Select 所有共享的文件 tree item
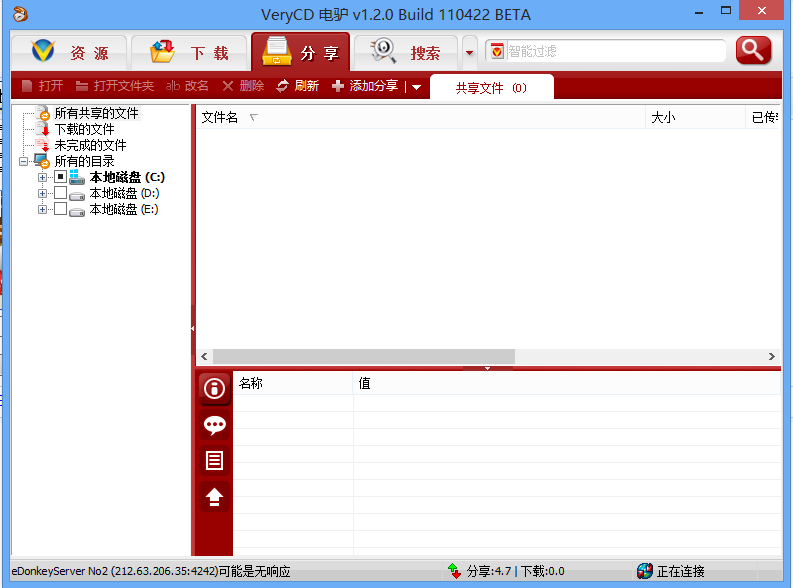793x588 pixels. (x=96, y=113)
